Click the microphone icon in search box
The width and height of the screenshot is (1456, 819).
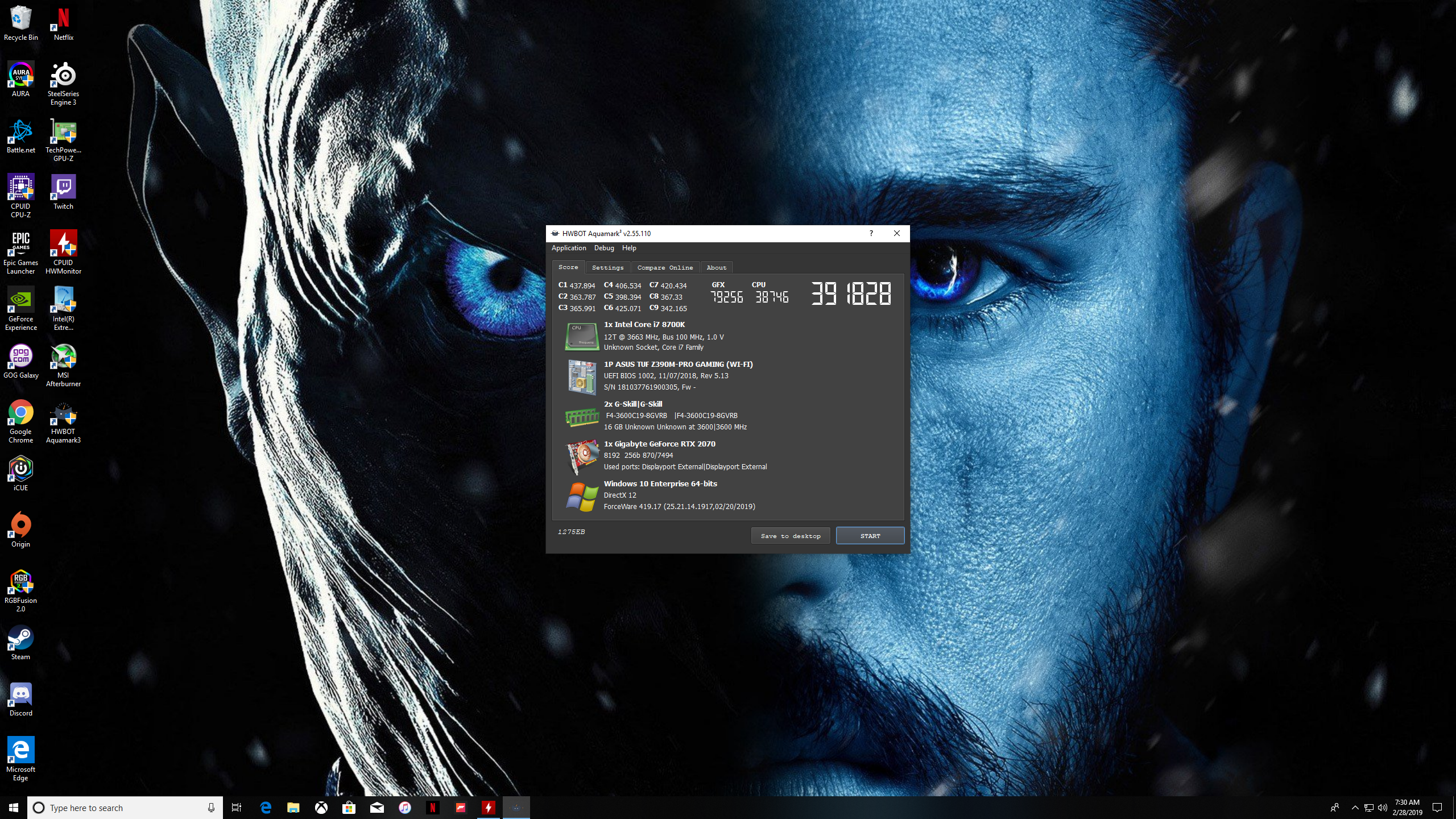pyautogui.click(x=211, y=808)
